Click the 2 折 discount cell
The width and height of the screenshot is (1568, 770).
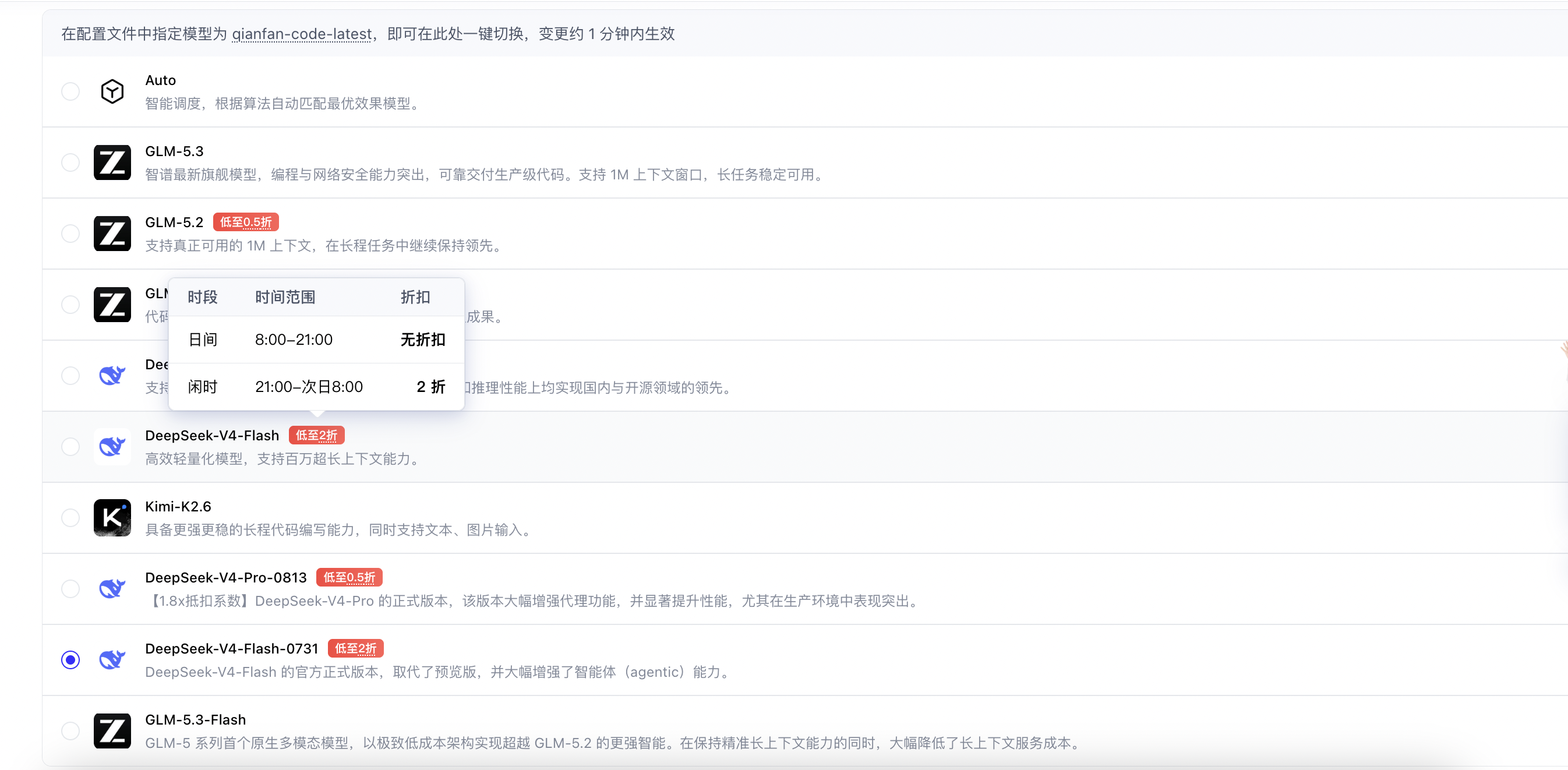(x=431, y=387)
